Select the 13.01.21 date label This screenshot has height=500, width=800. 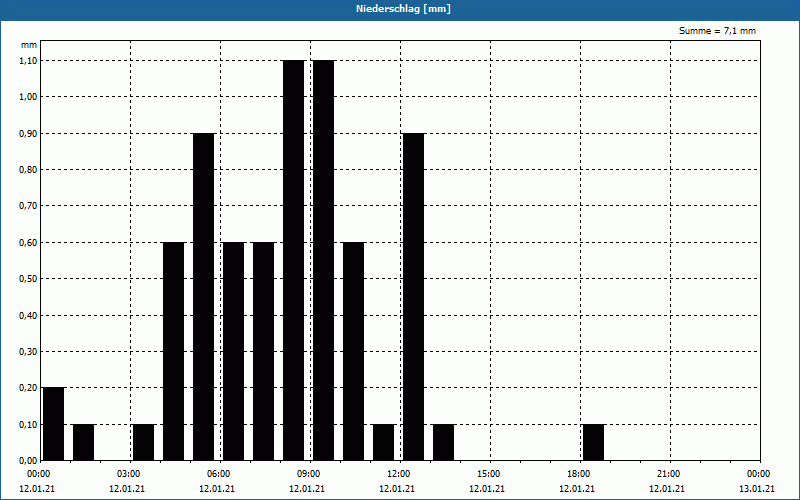pyautogui.click(x=757, y=489)
